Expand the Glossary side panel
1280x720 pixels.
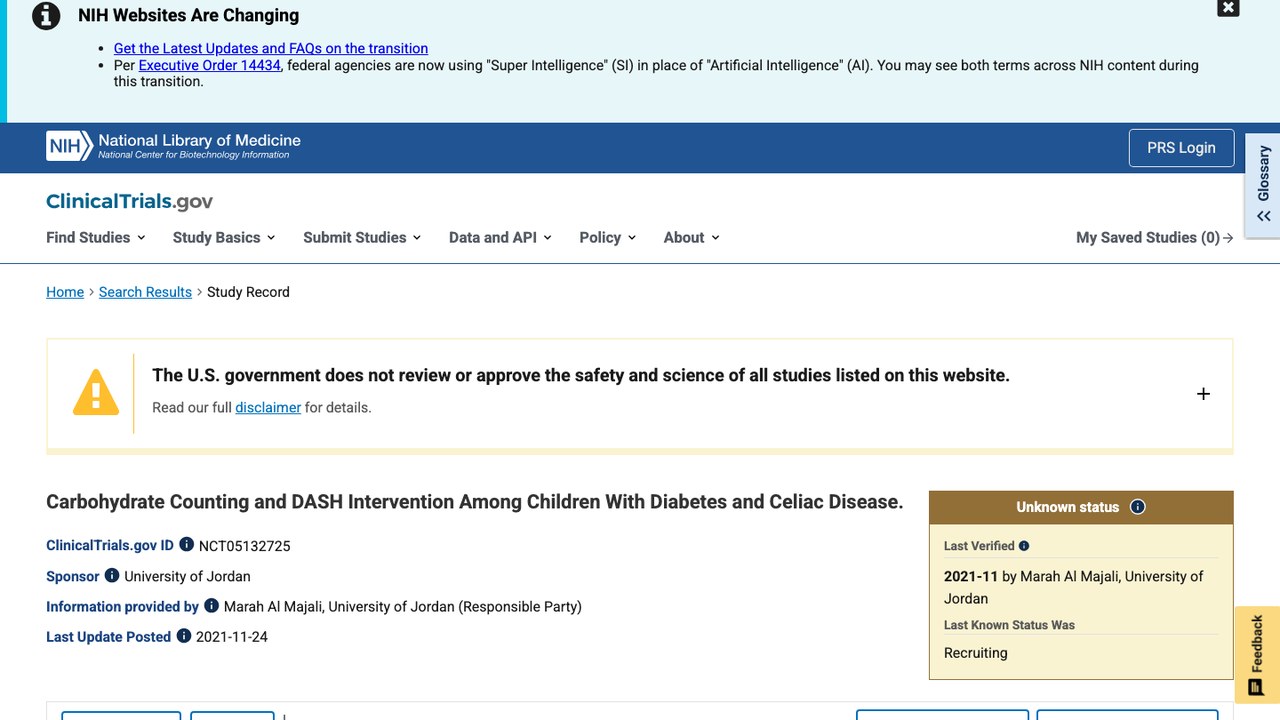[x=1263, y=186]
